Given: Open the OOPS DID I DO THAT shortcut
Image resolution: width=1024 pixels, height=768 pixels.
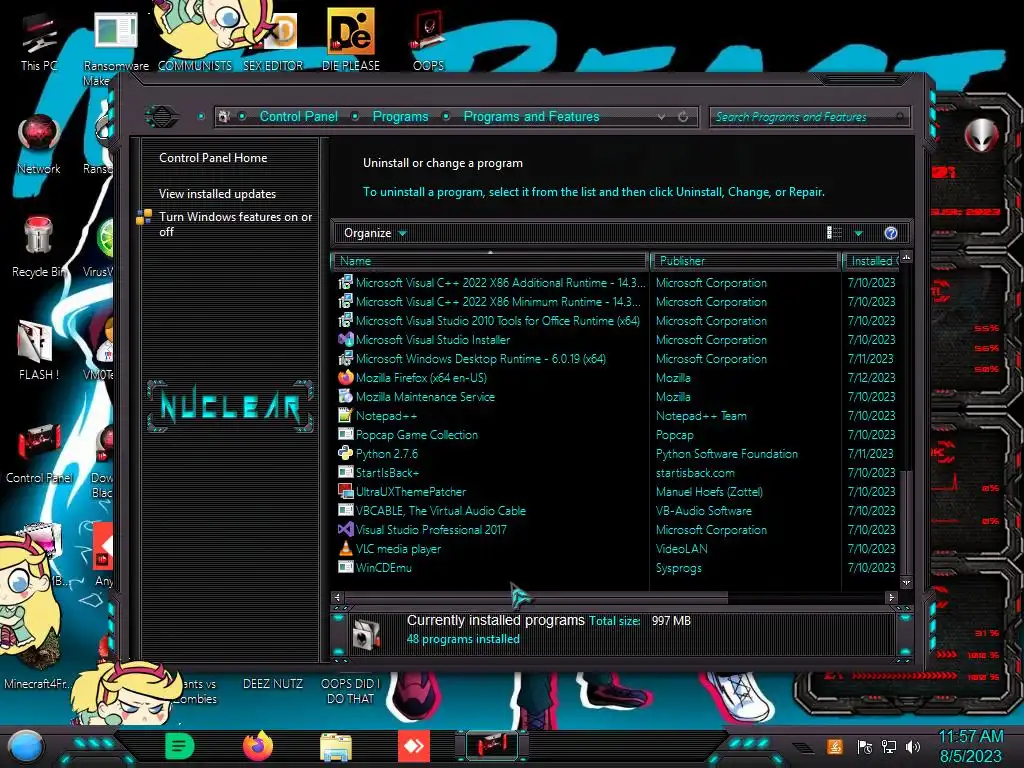Looking at the screenshot, I should [351, 691].
